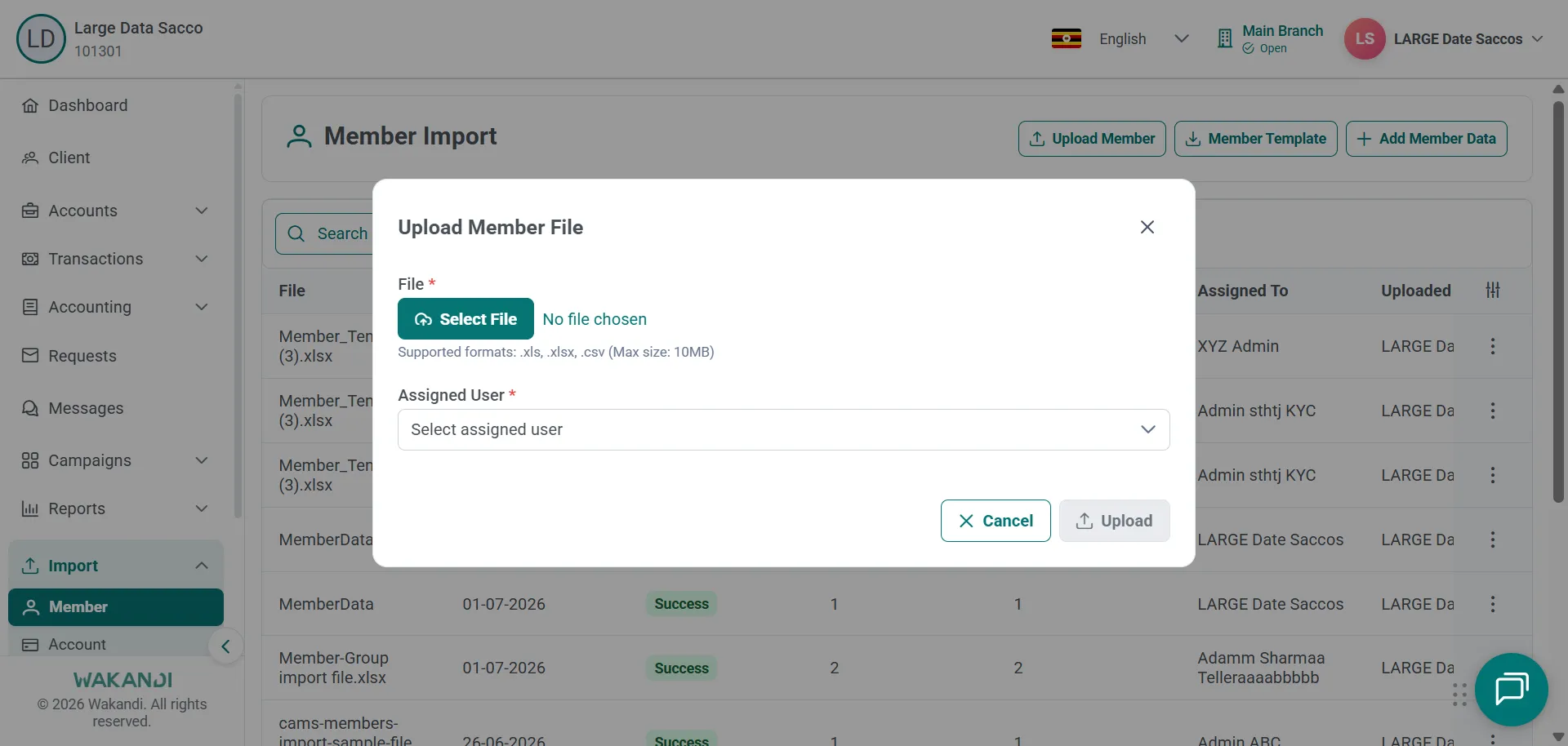Viewport: 1568px width, 746px height.
Task: Open row actions for second Admin sthtj KYC row
Action: coord(1493,475)
